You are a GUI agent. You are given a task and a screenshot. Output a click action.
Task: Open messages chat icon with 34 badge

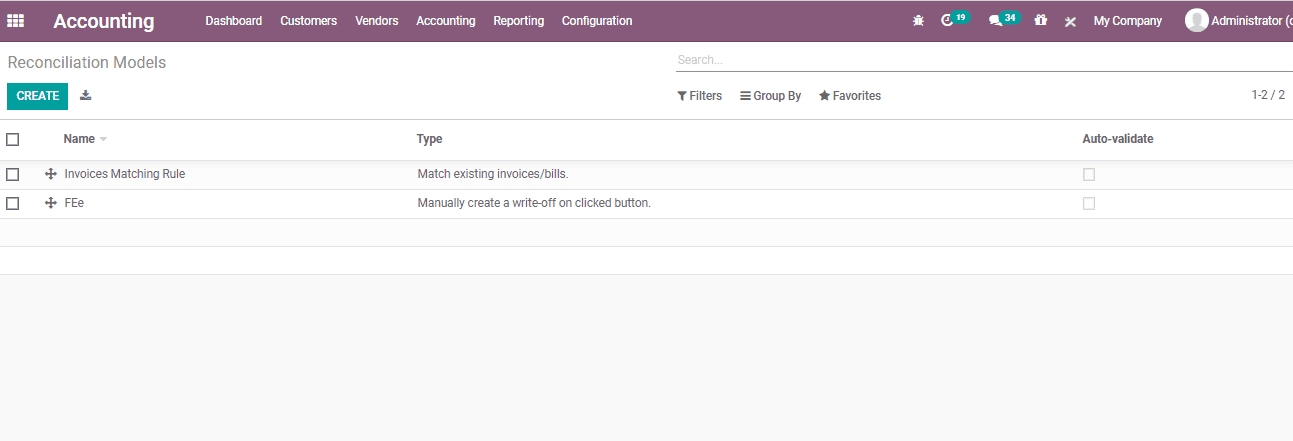(995, 21)
